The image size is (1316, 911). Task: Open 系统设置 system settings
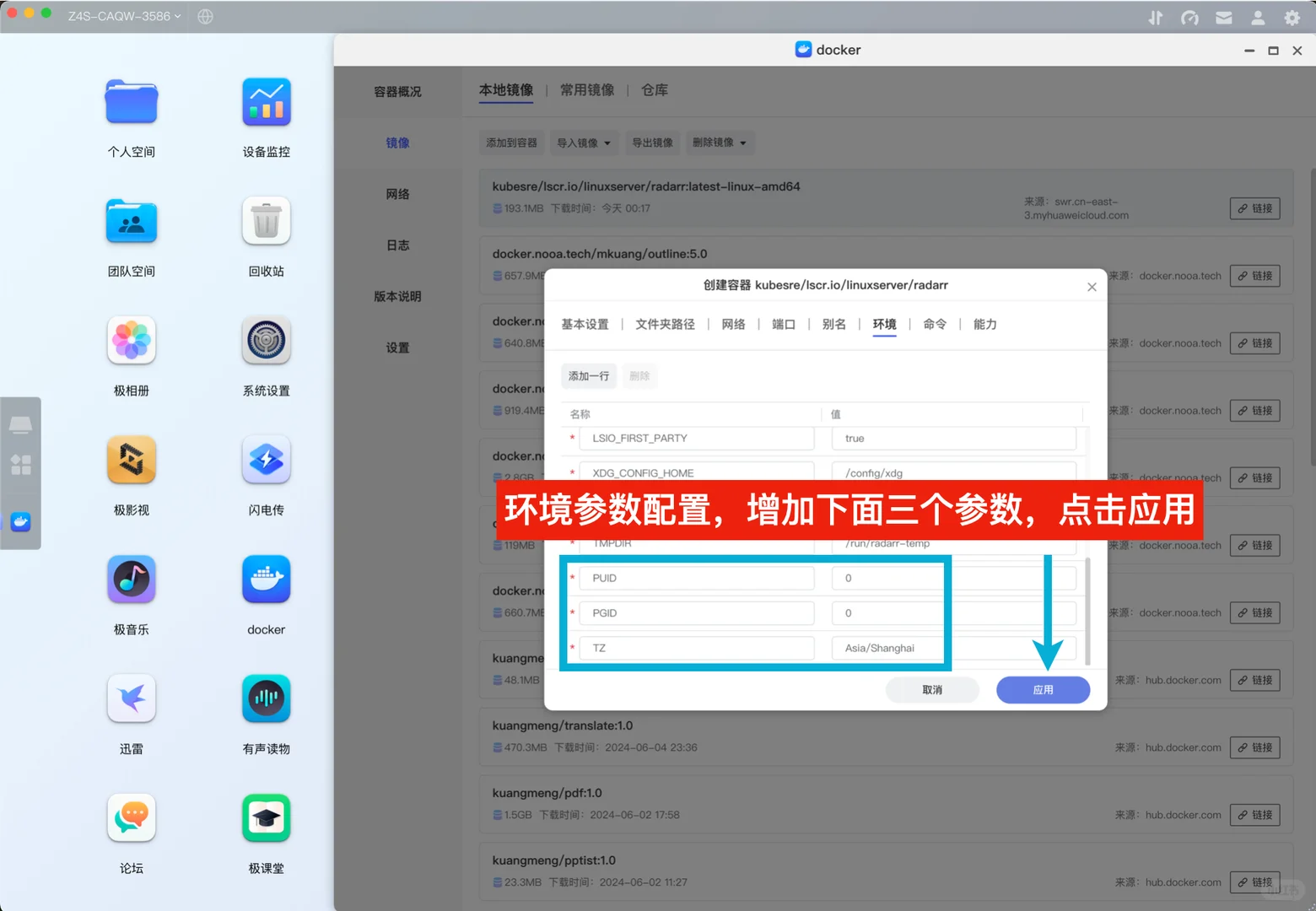(x=266, y=341)
